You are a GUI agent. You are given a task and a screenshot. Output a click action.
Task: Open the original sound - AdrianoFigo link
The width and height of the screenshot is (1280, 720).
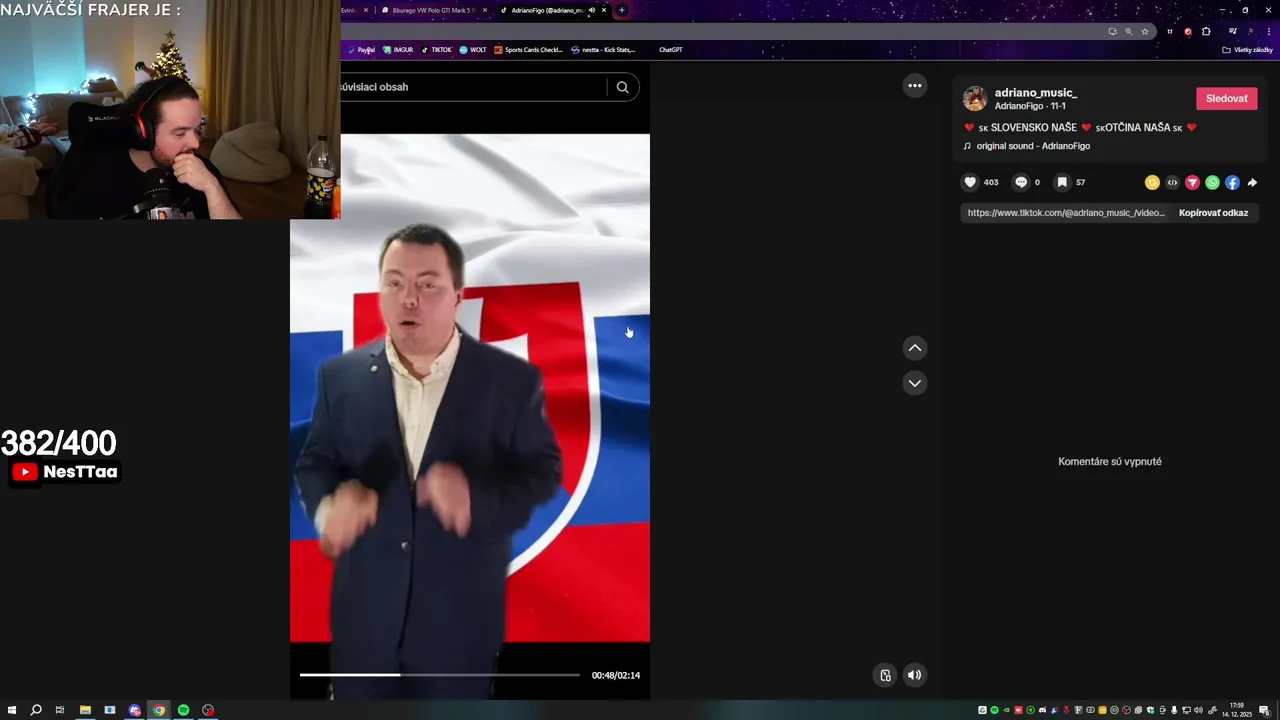(1033, 146)
